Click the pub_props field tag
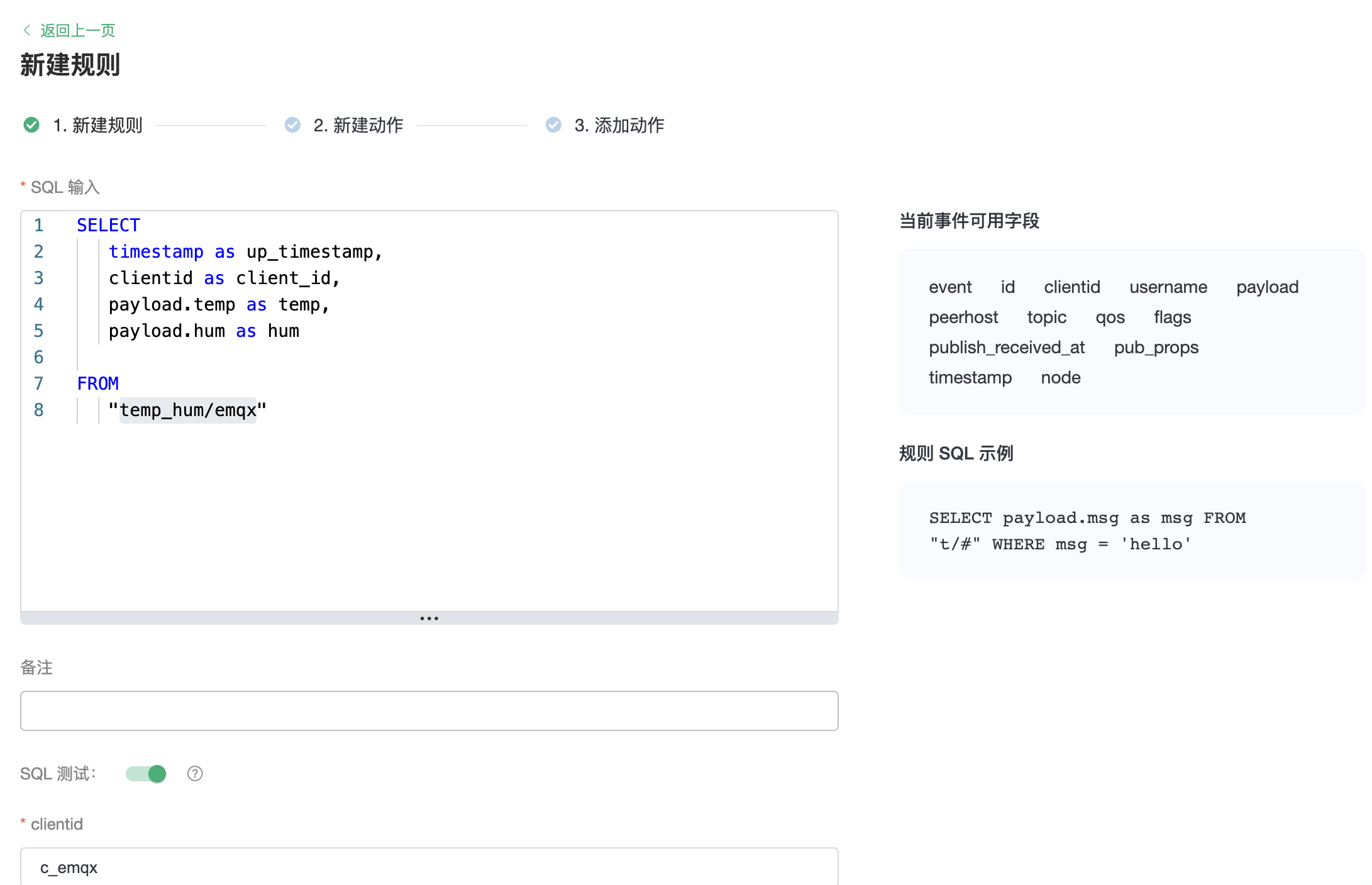 click(x=1156, y=348)
